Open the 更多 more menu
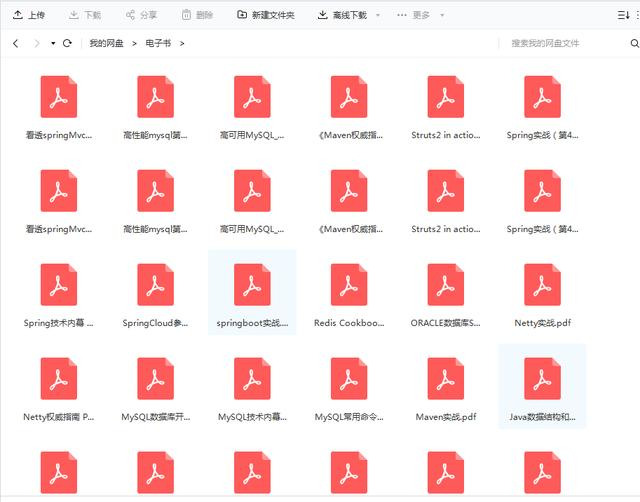640x502 pixels. (413, 15)
